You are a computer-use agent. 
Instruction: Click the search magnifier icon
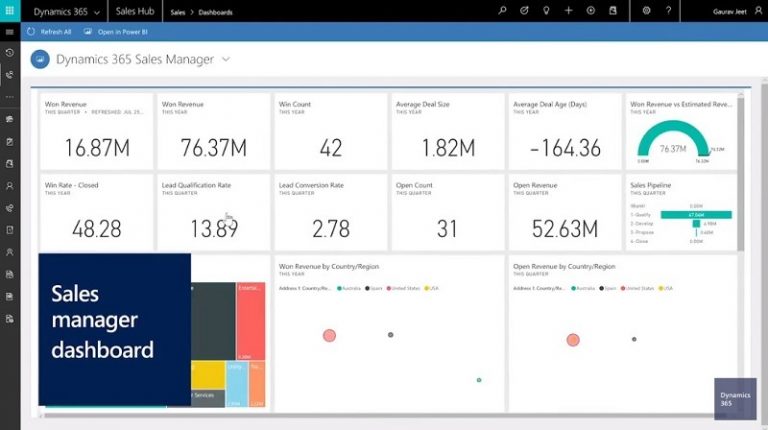pos(502,10)
